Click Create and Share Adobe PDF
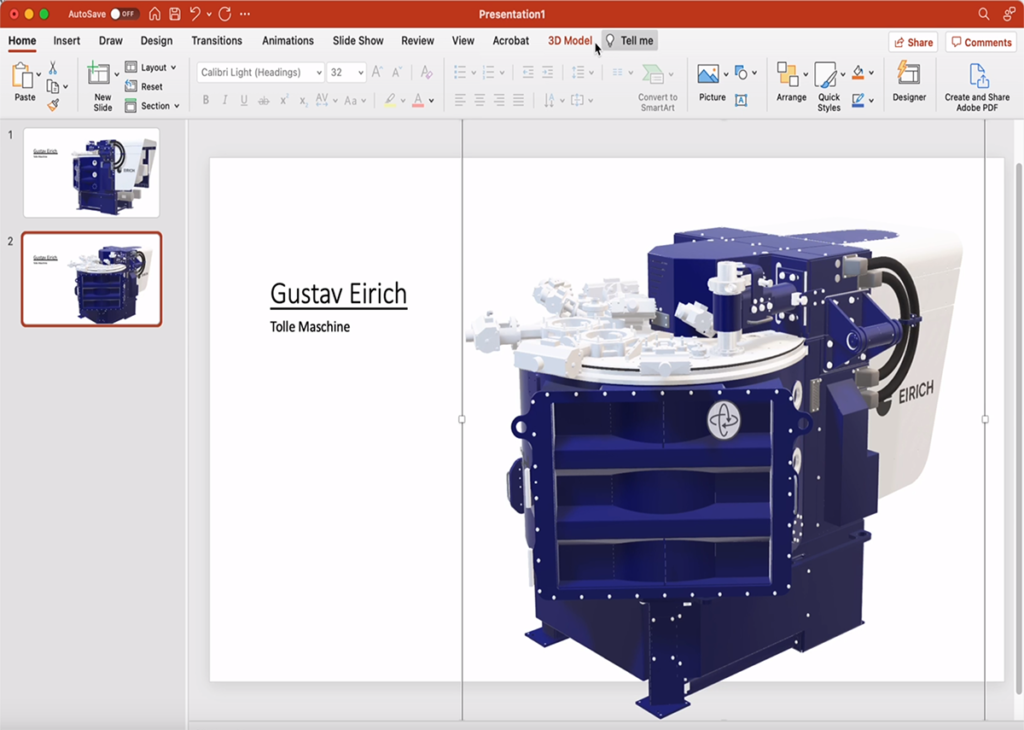 (977, 87)
